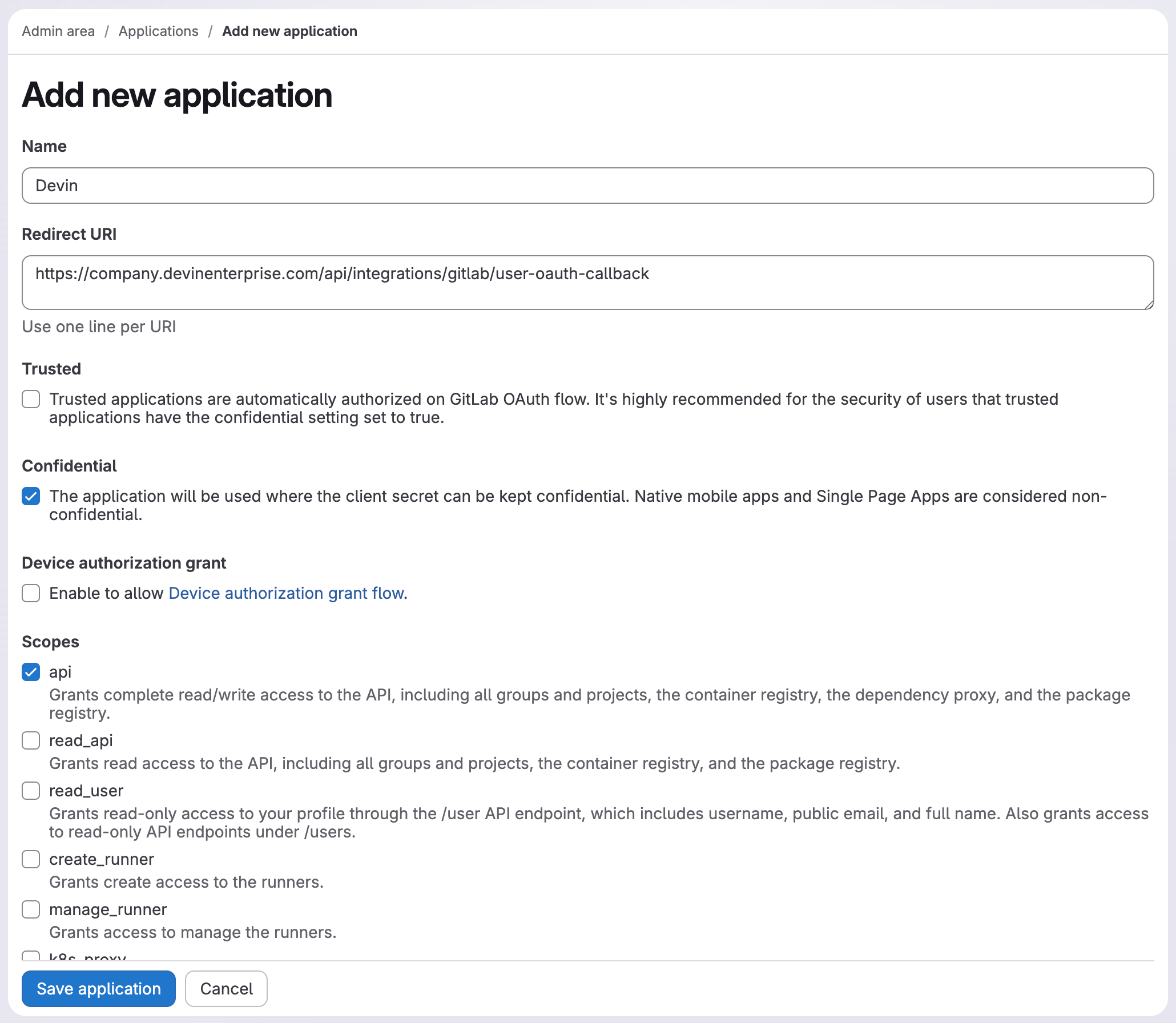Open the Admin area breadcrumb link
Screen dimensions: 1176x1023
58,31
